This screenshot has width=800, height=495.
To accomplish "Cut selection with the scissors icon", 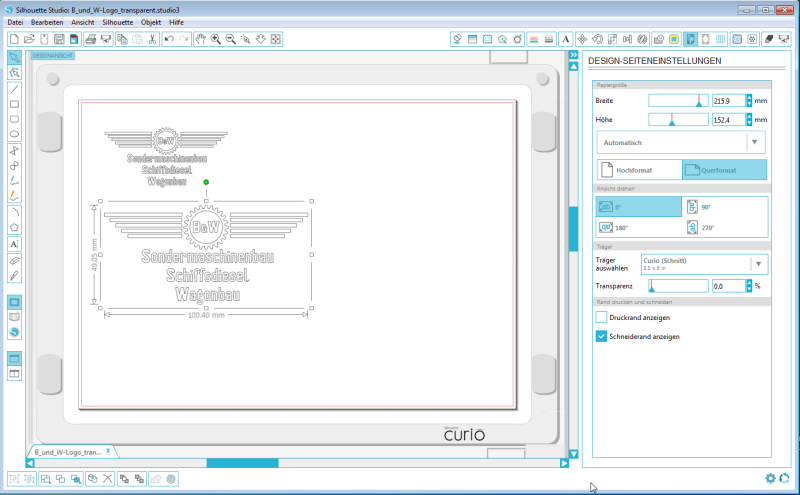I will click(x=152, y=39).
